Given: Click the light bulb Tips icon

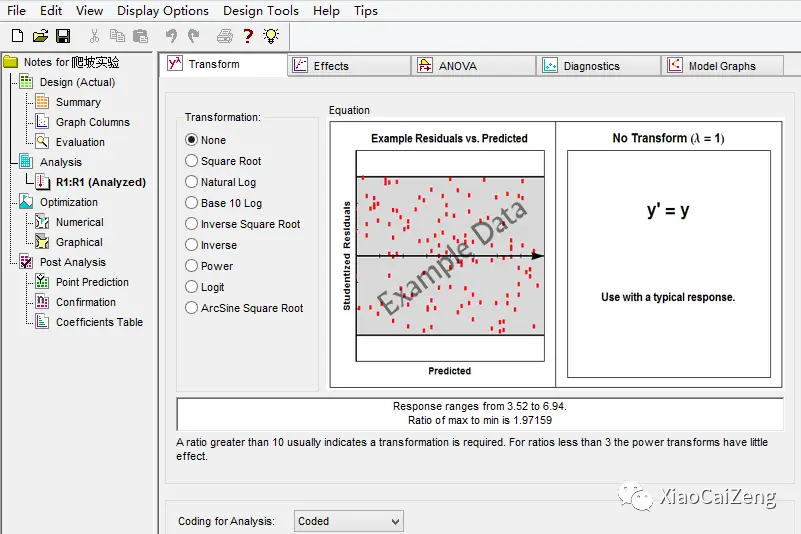Looking at the screenshot, I should [x=271, y=36].
